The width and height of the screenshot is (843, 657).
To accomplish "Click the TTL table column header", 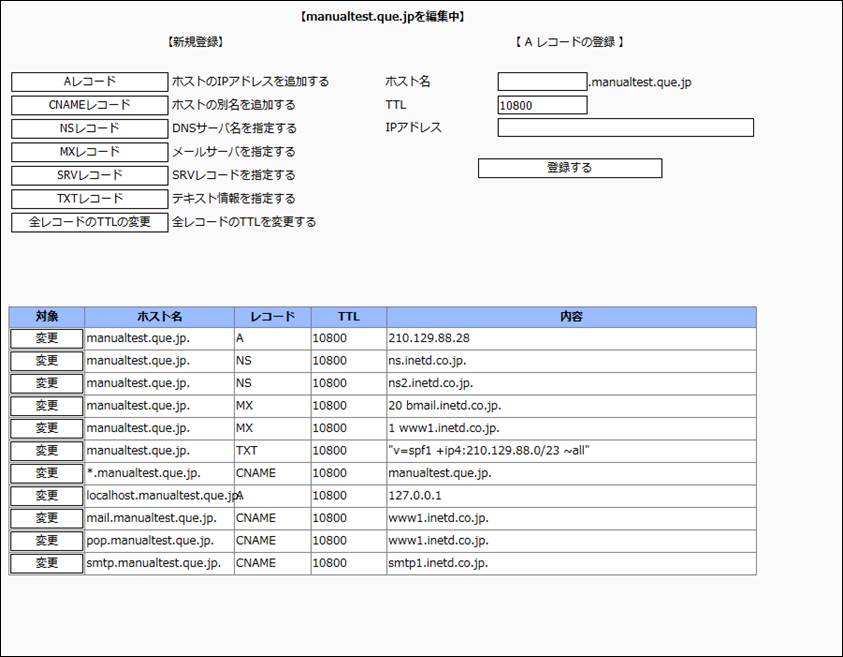I will coord(349,317).
